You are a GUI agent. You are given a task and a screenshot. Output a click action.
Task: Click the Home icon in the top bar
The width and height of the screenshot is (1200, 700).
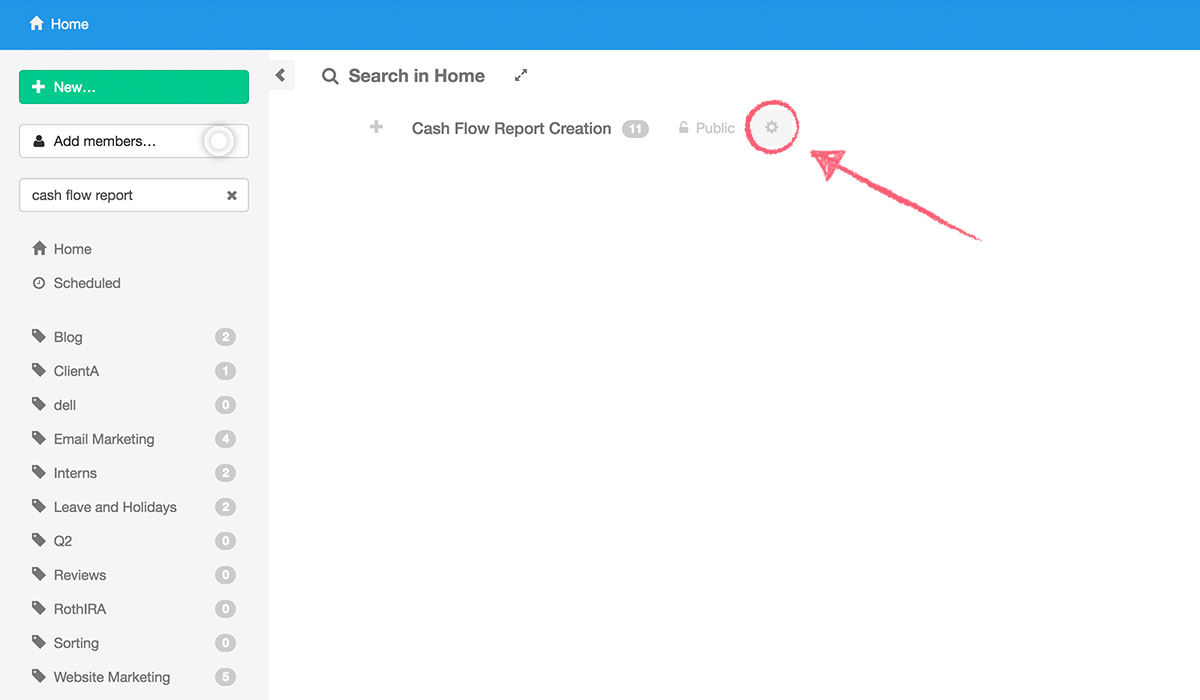(x=37, y=23)
